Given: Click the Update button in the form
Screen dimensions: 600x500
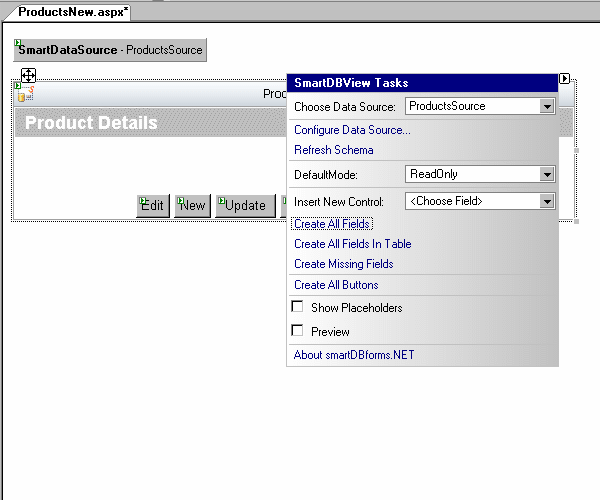Looking at the screenshot, I should click(x=245, y=206).
